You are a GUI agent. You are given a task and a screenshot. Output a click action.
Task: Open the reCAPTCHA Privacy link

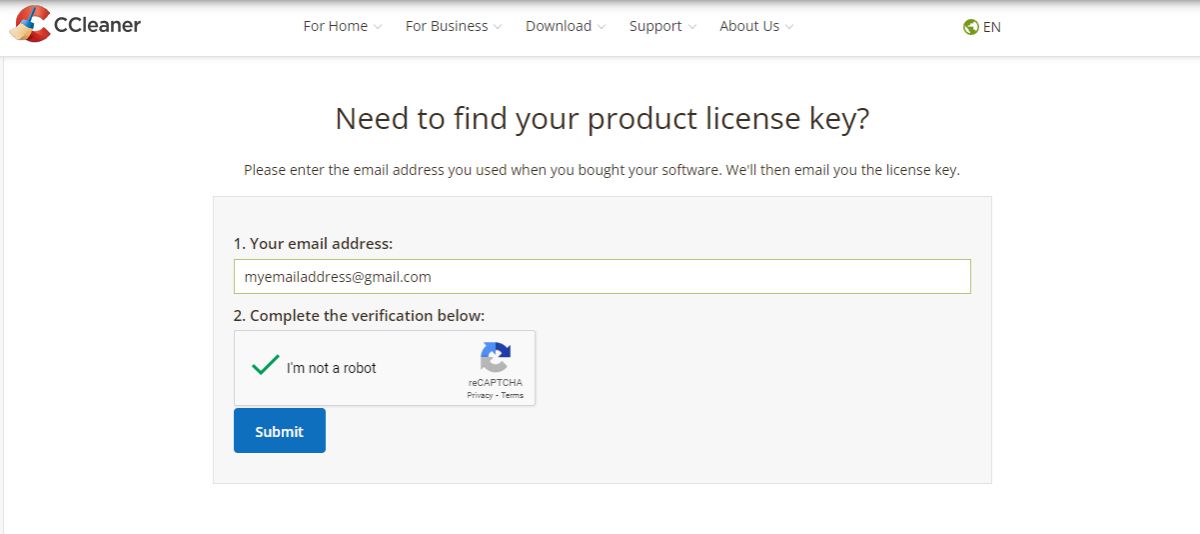pos(479,395)
